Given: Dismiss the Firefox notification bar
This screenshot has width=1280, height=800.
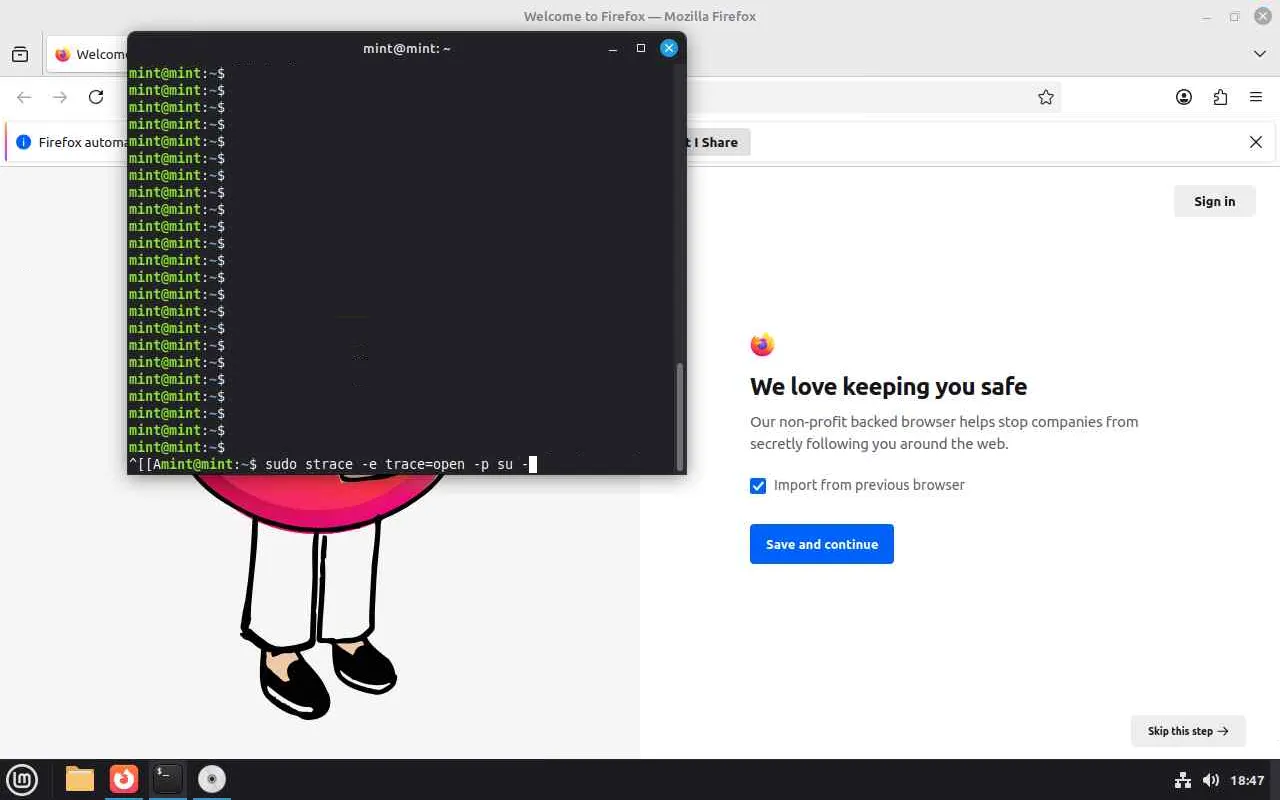Looking at the screenshot, I should pyautogui.click(x=1256, y=142).
